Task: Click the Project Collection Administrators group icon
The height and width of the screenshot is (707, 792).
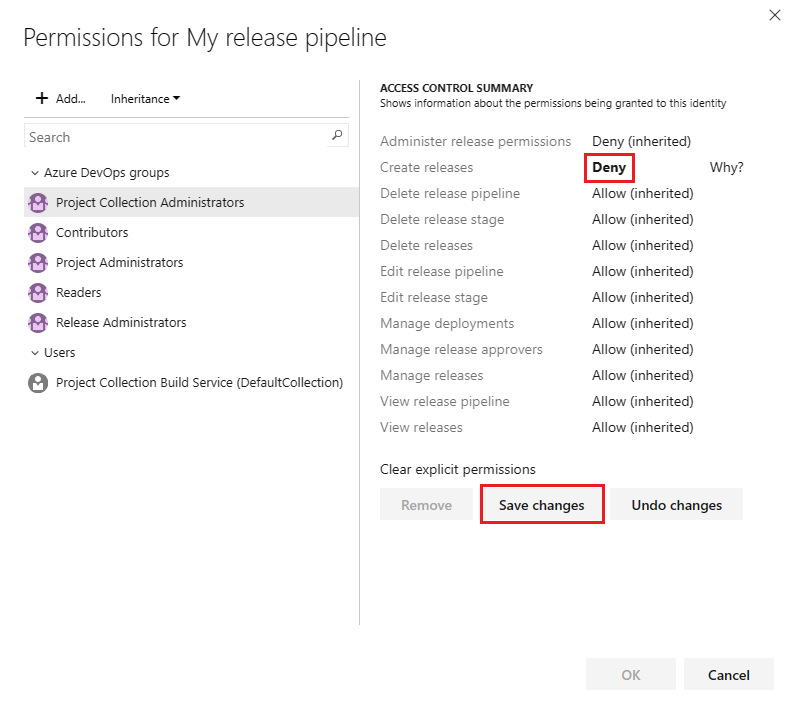Action: pyautogui.click(x=38, y=203)
